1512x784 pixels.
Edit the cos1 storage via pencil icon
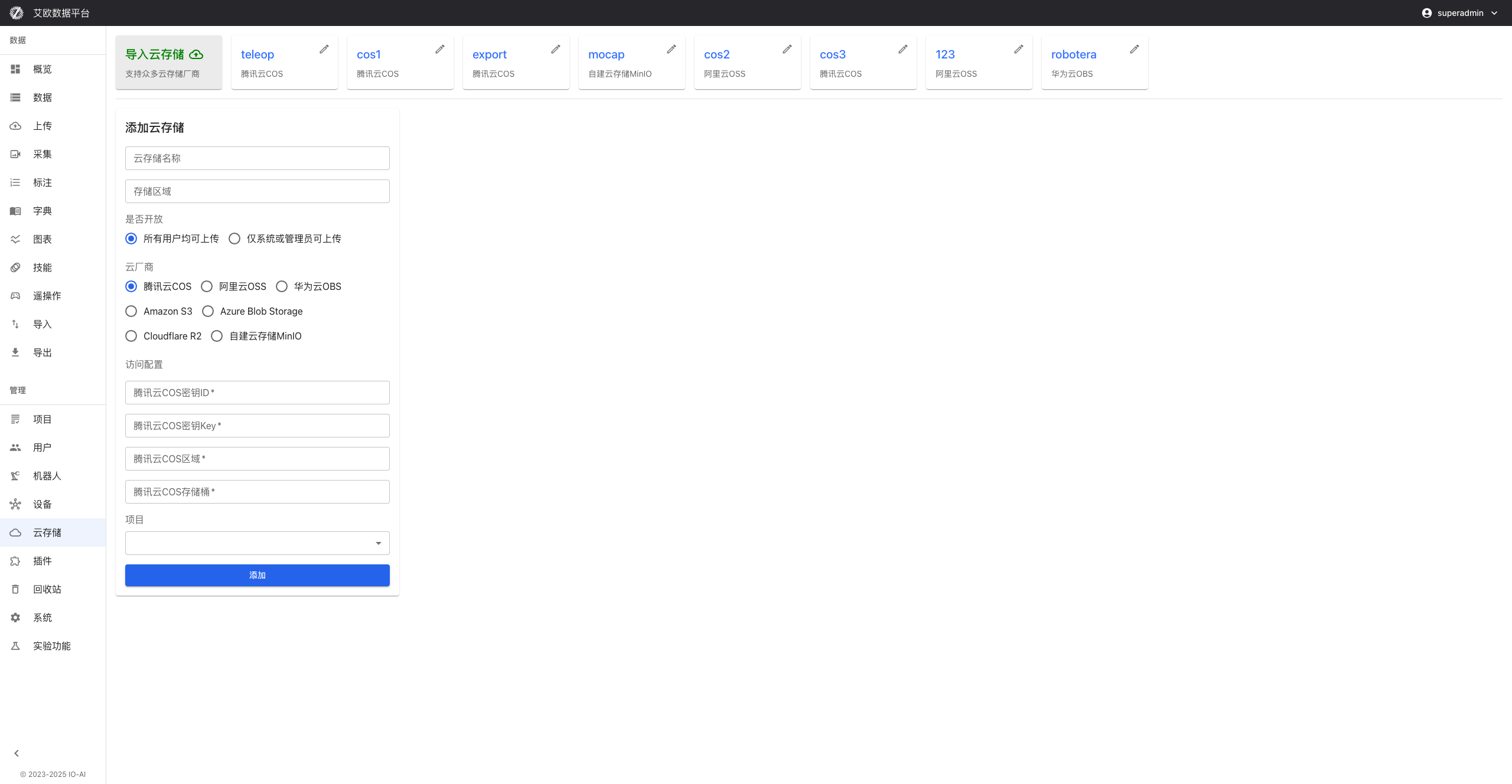pos(440,49)
